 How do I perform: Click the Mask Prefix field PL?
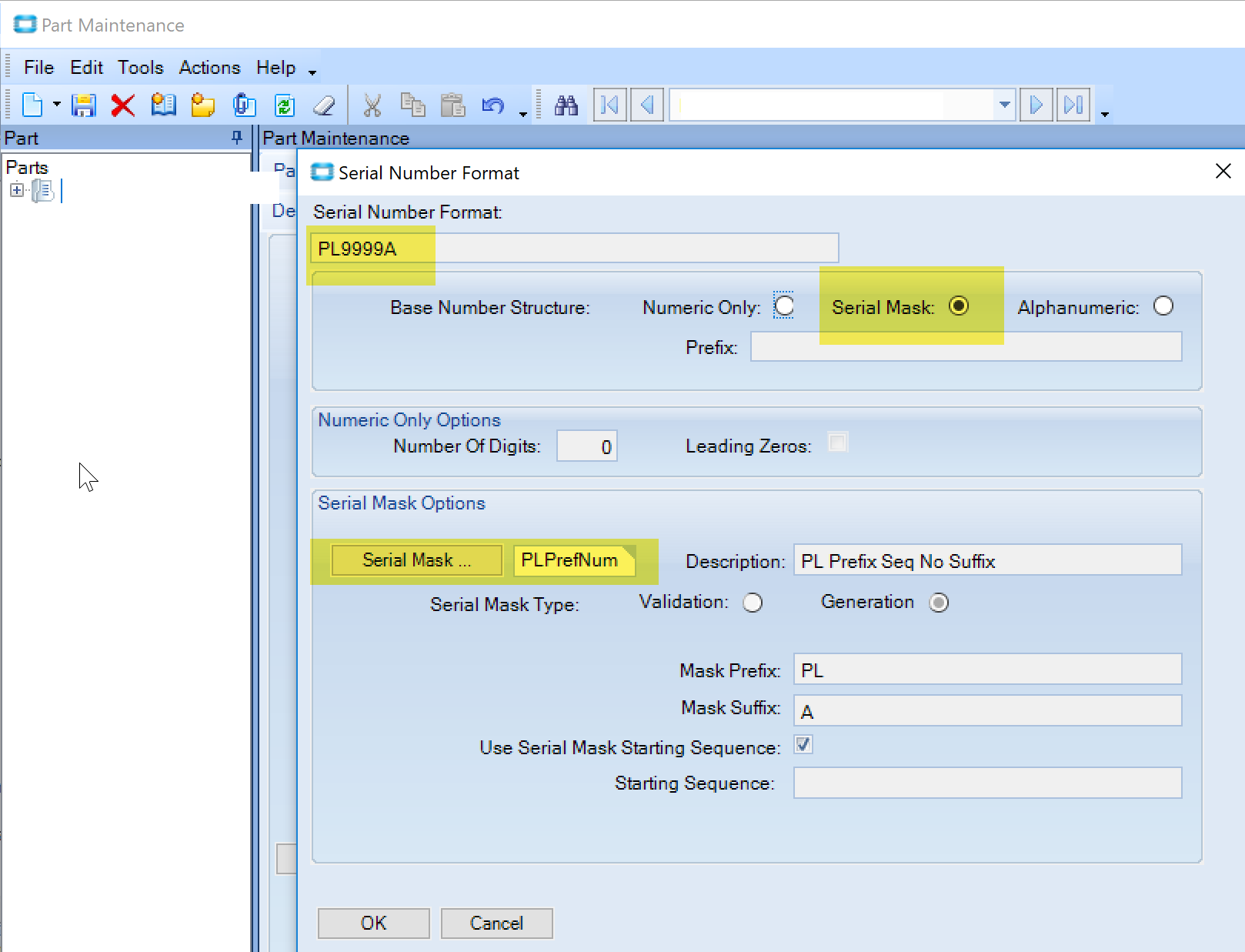(x=988, y=670)
